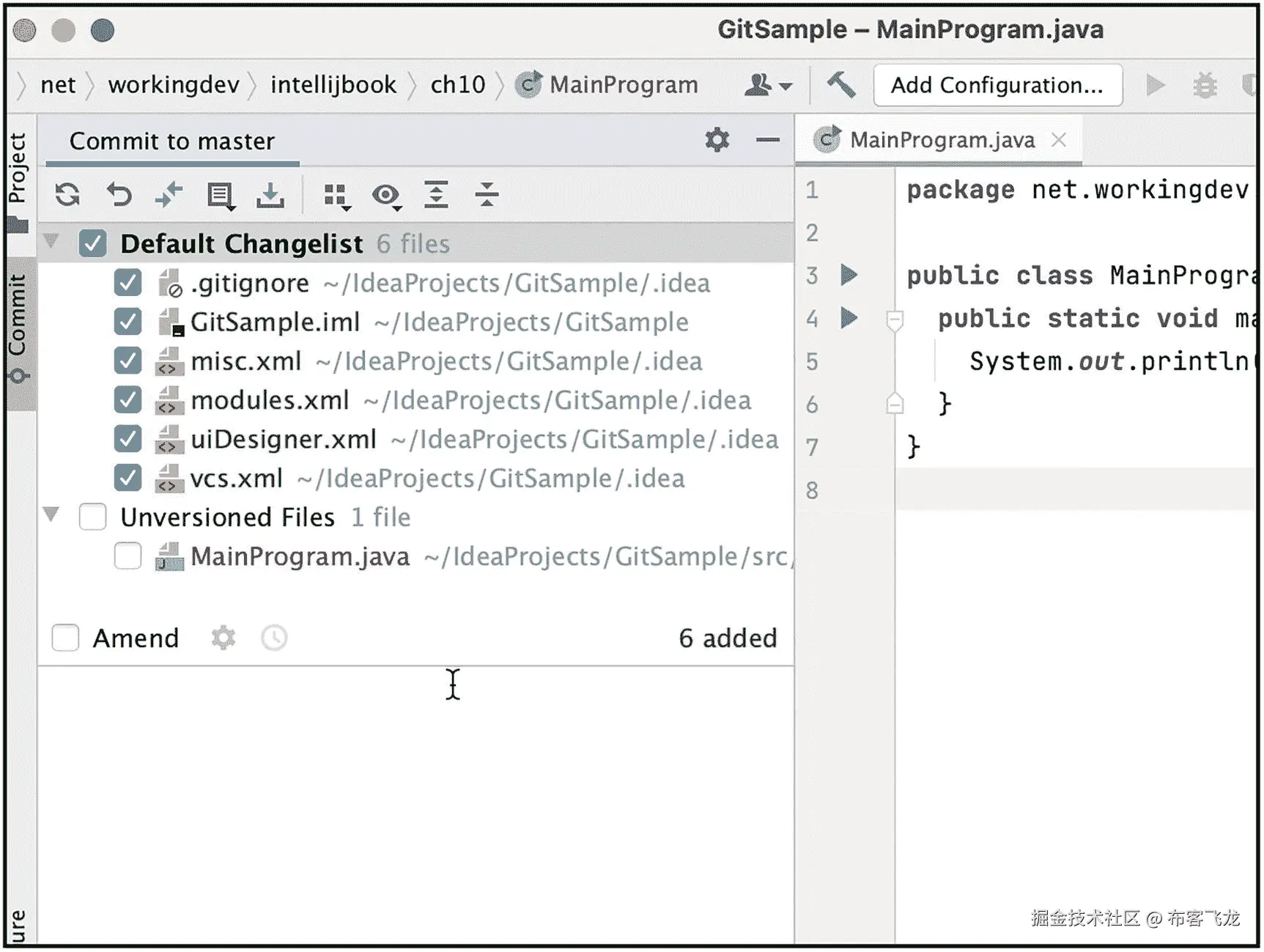Image resolution: width=1264 pixels, height=952 pixels.
Task: Select ch10 in the navigation breadcrumbs
Action: 457,84
